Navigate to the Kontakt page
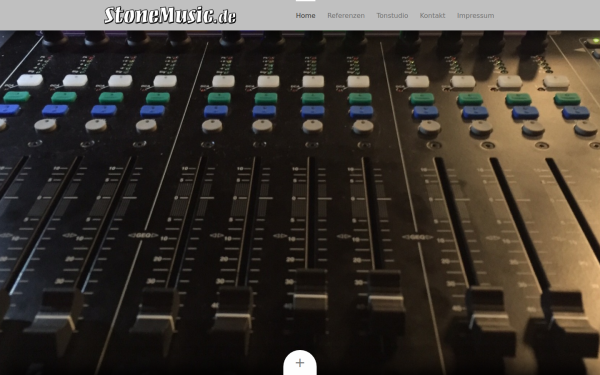Screen dimensions: 600x375 coord(432,16)
